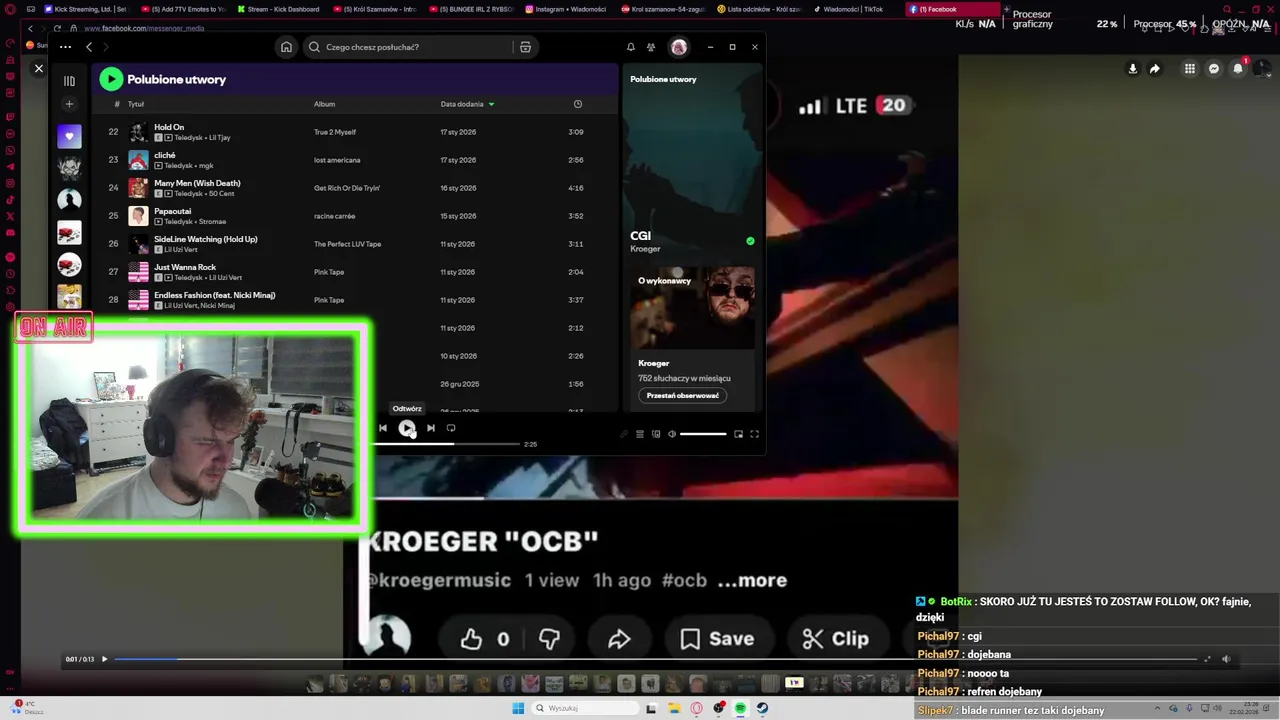
Task: Open the Spotify queue icon
Action: click(640, 434)
